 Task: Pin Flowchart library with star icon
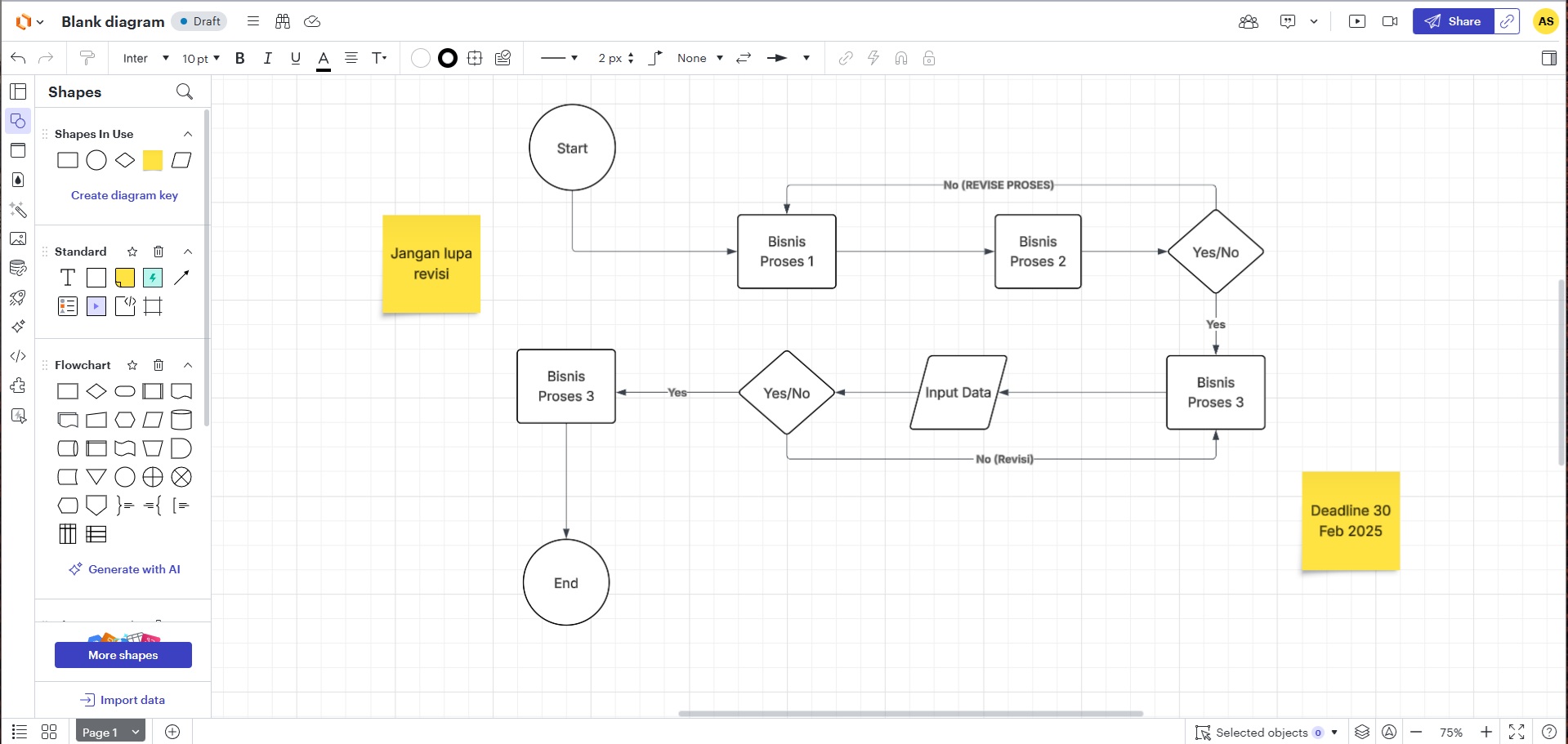(x=132, y=365)
